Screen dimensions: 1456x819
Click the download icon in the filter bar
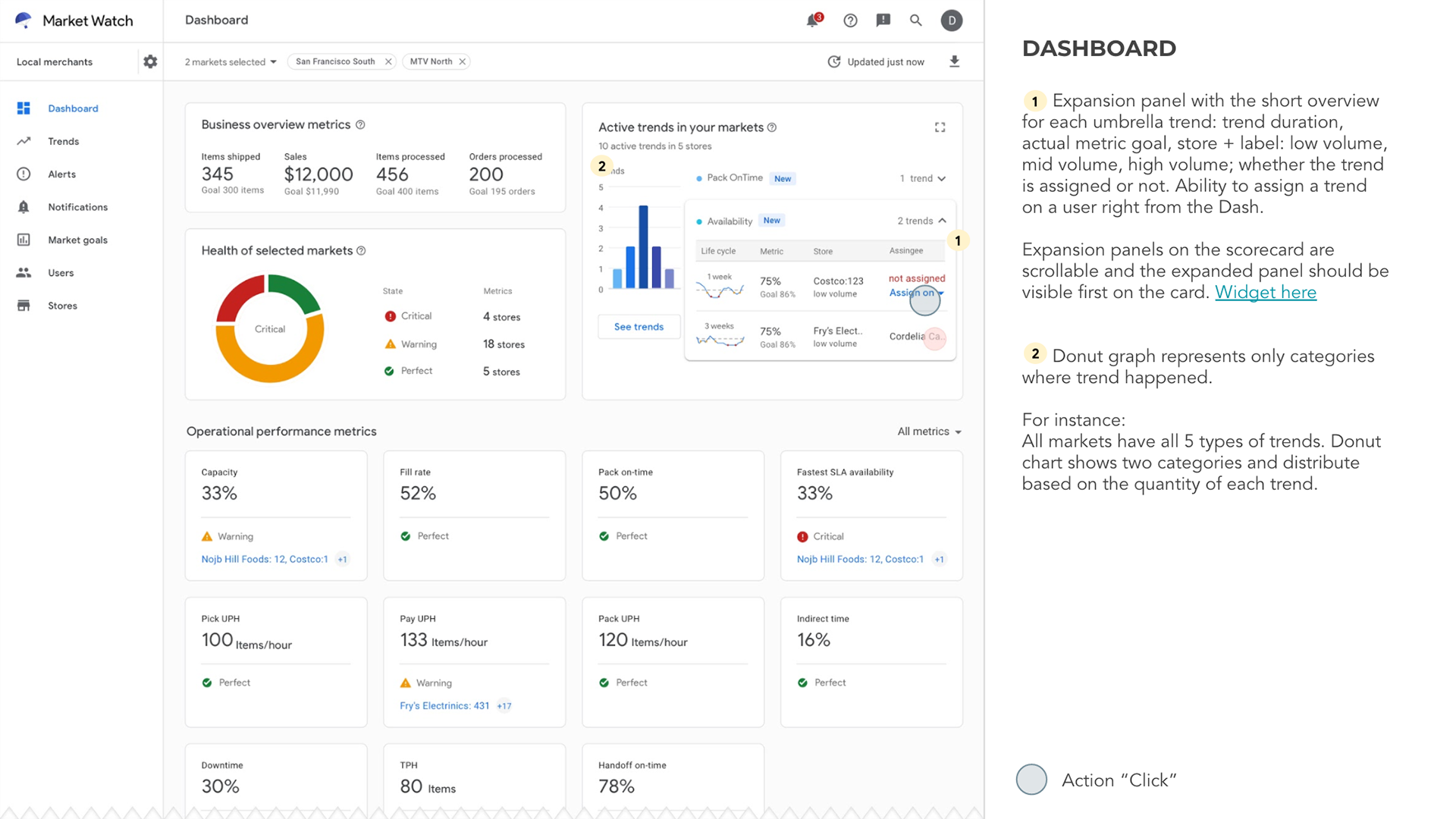click(955, 61)
